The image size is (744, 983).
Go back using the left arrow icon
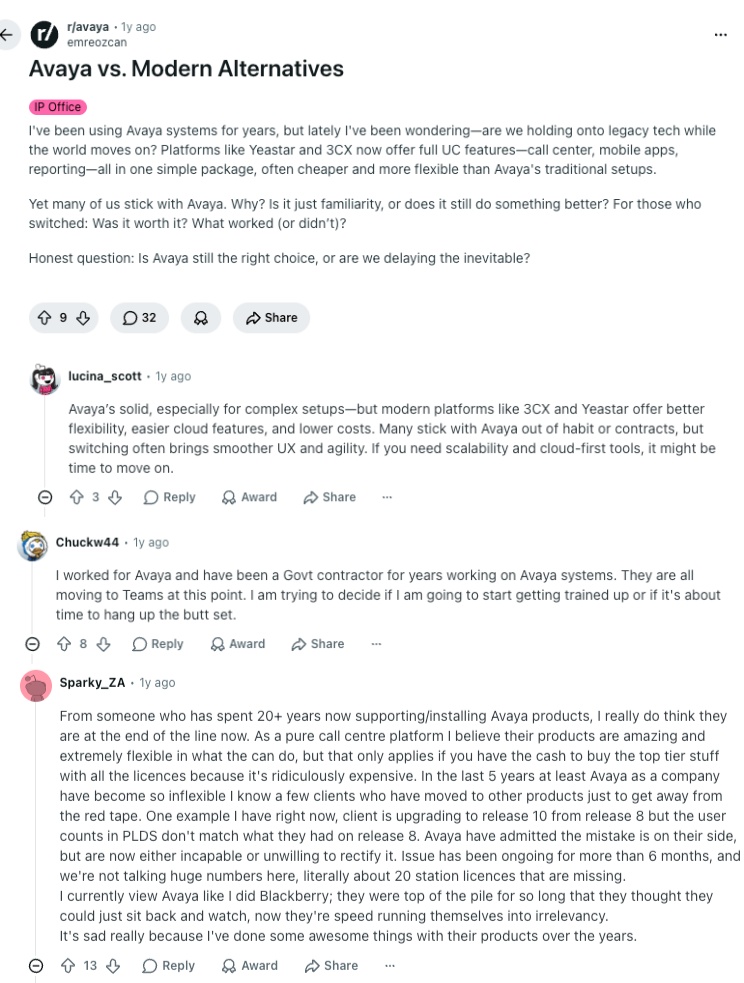[6, 34]
